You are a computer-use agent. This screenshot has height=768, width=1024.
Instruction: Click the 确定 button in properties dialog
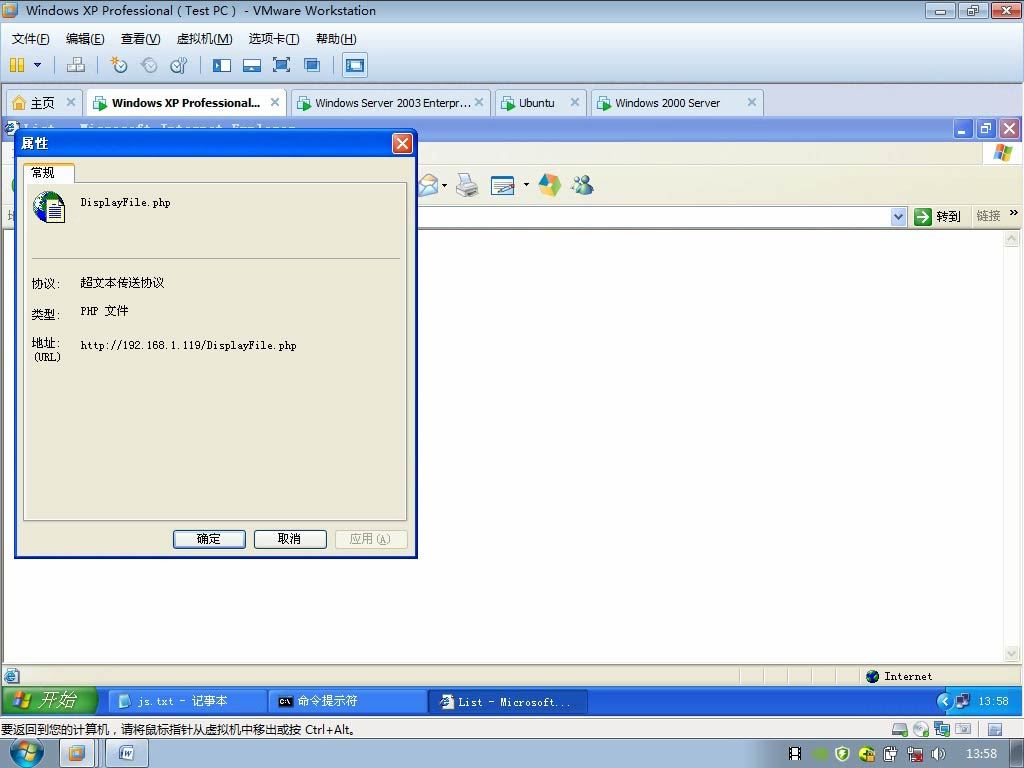pos(209,539)
